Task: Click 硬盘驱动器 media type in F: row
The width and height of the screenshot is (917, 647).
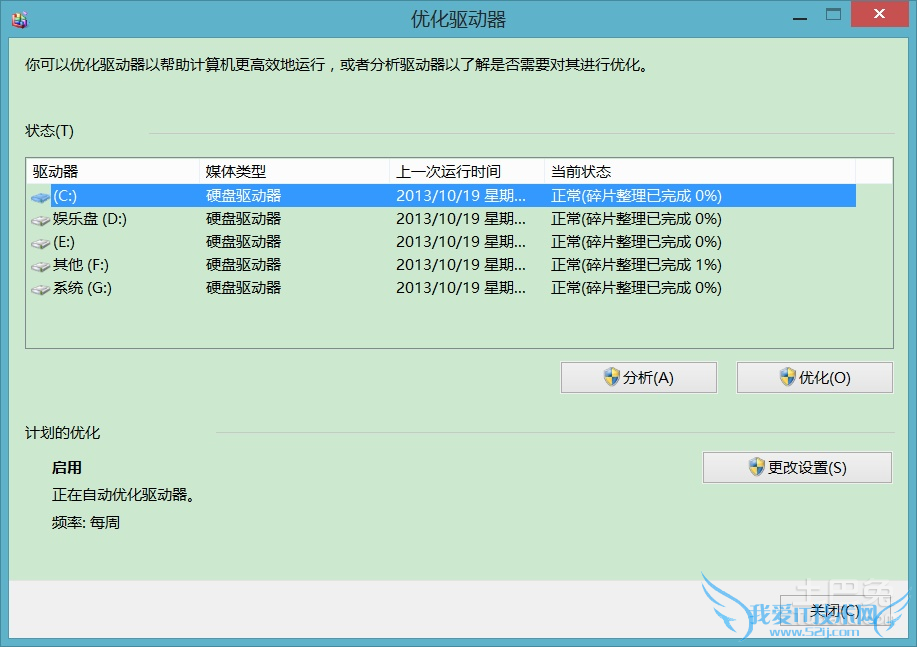Action: tap(243, 265)
